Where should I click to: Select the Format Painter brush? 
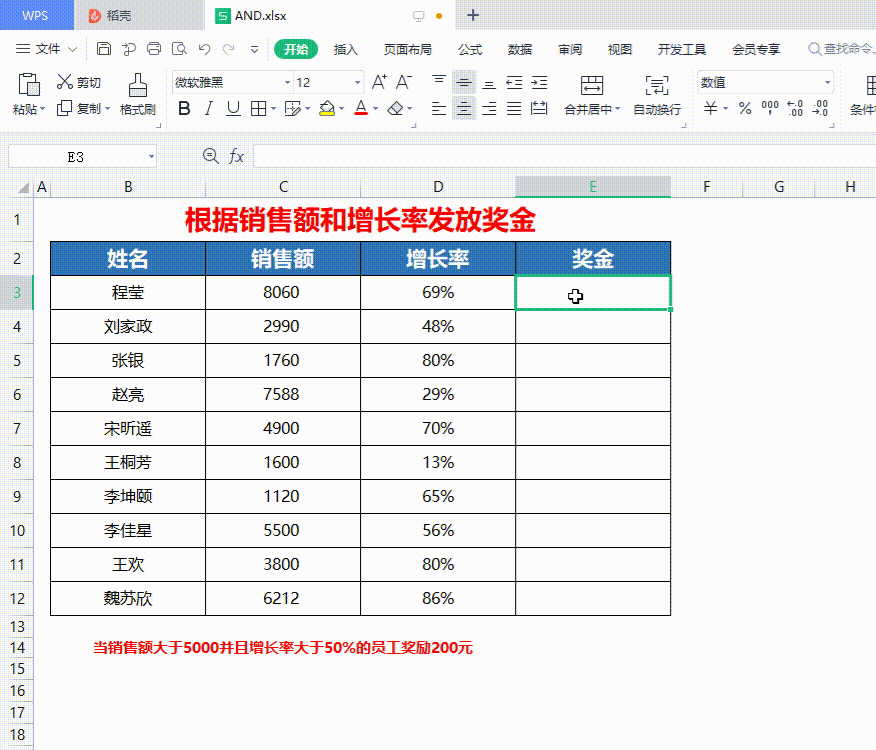point(137,84)
